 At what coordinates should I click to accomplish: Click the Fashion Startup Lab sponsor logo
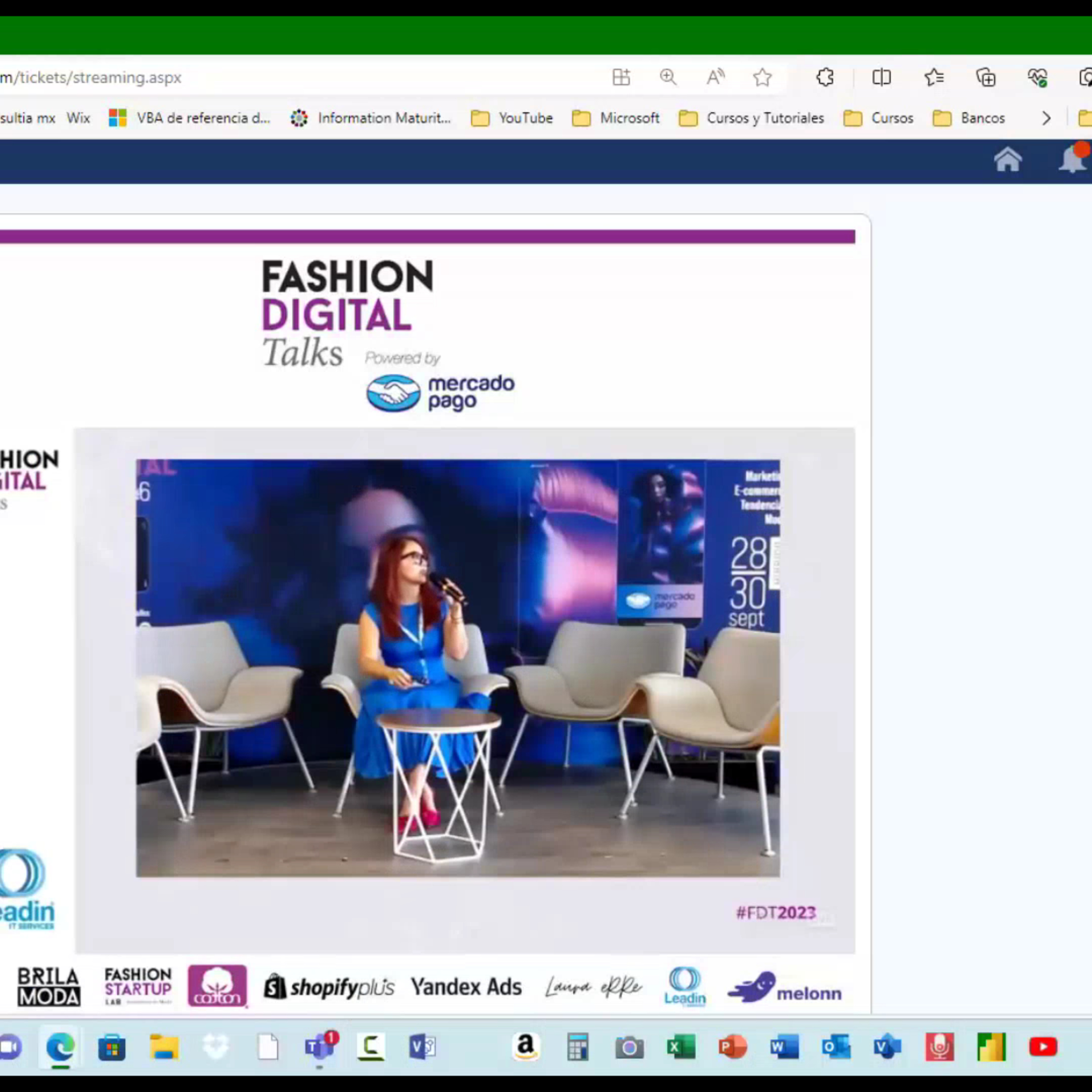click(x=138, y=986)
